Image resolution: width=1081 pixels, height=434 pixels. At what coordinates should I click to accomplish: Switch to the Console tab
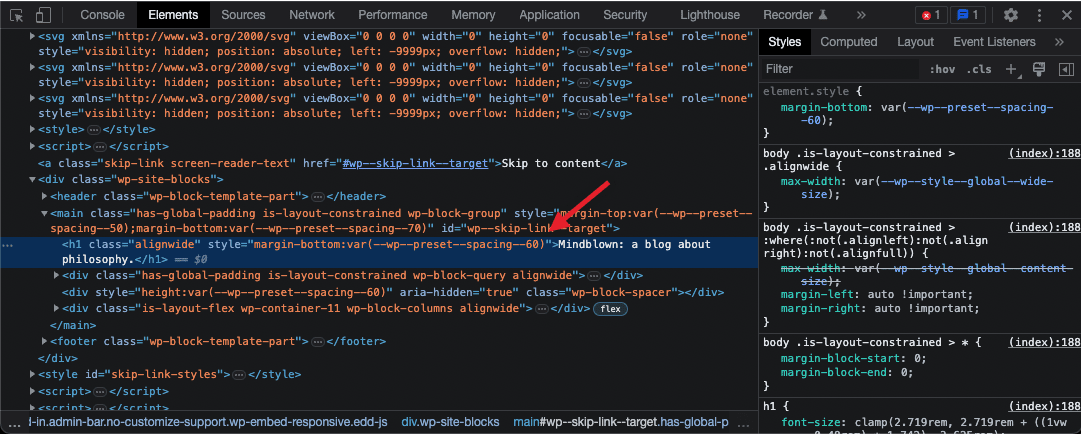(x=103, y=14)
